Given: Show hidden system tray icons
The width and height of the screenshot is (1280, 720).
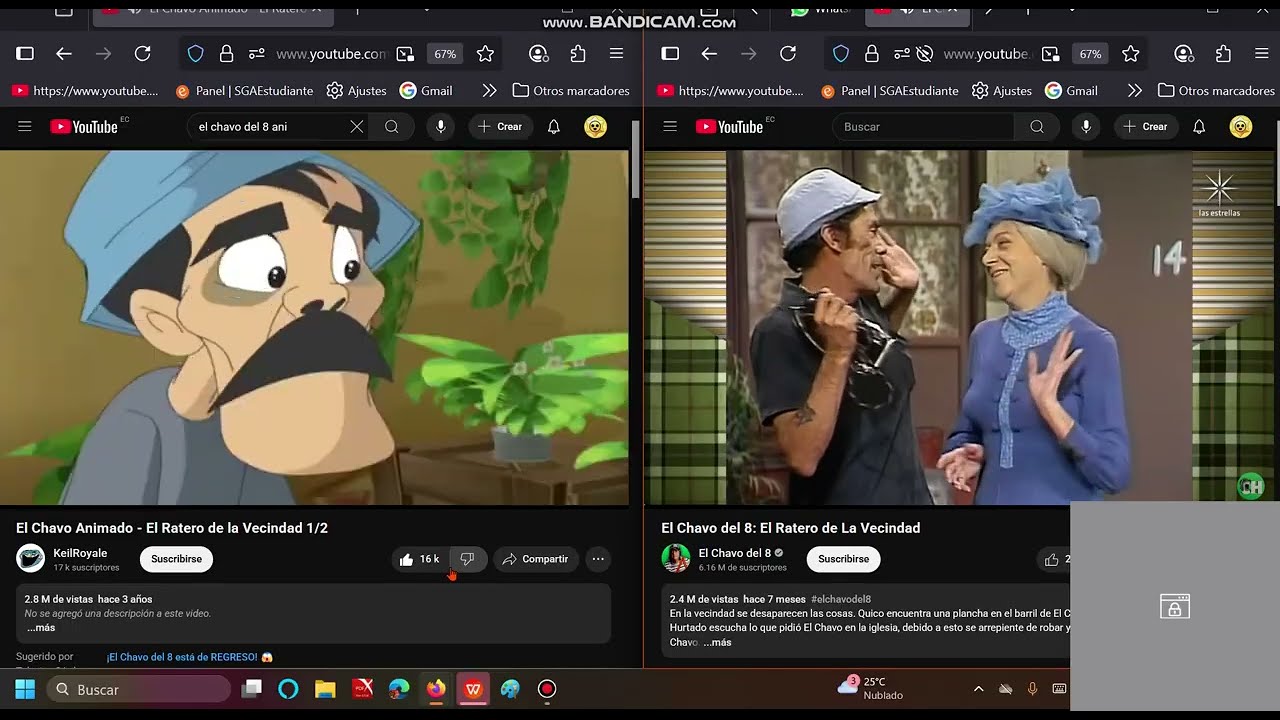Looking at the screenshot, I should tap(978, 689).
